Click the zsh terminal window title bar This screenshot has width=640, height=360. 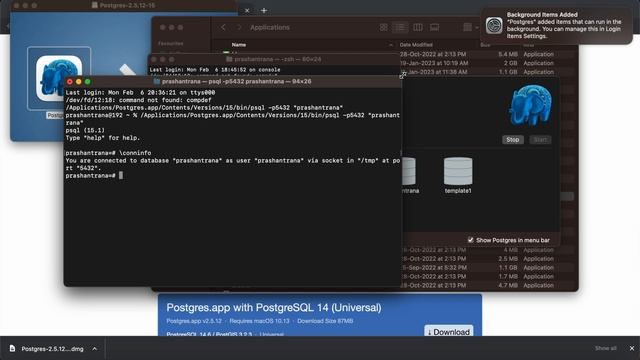click(x=274, y=59)
